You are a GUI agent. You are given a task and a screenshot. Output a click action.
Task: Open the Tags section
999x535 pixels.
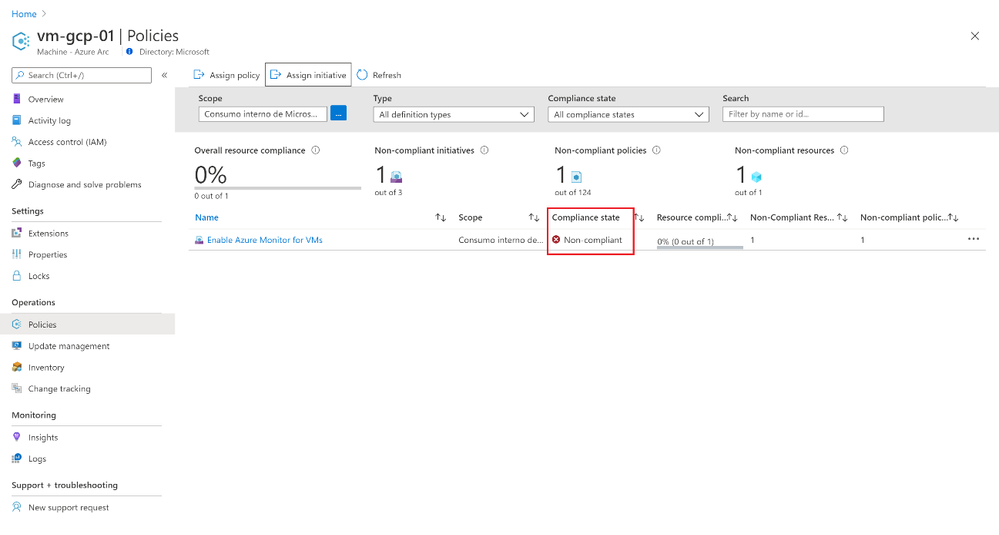(x=36, y=163)
